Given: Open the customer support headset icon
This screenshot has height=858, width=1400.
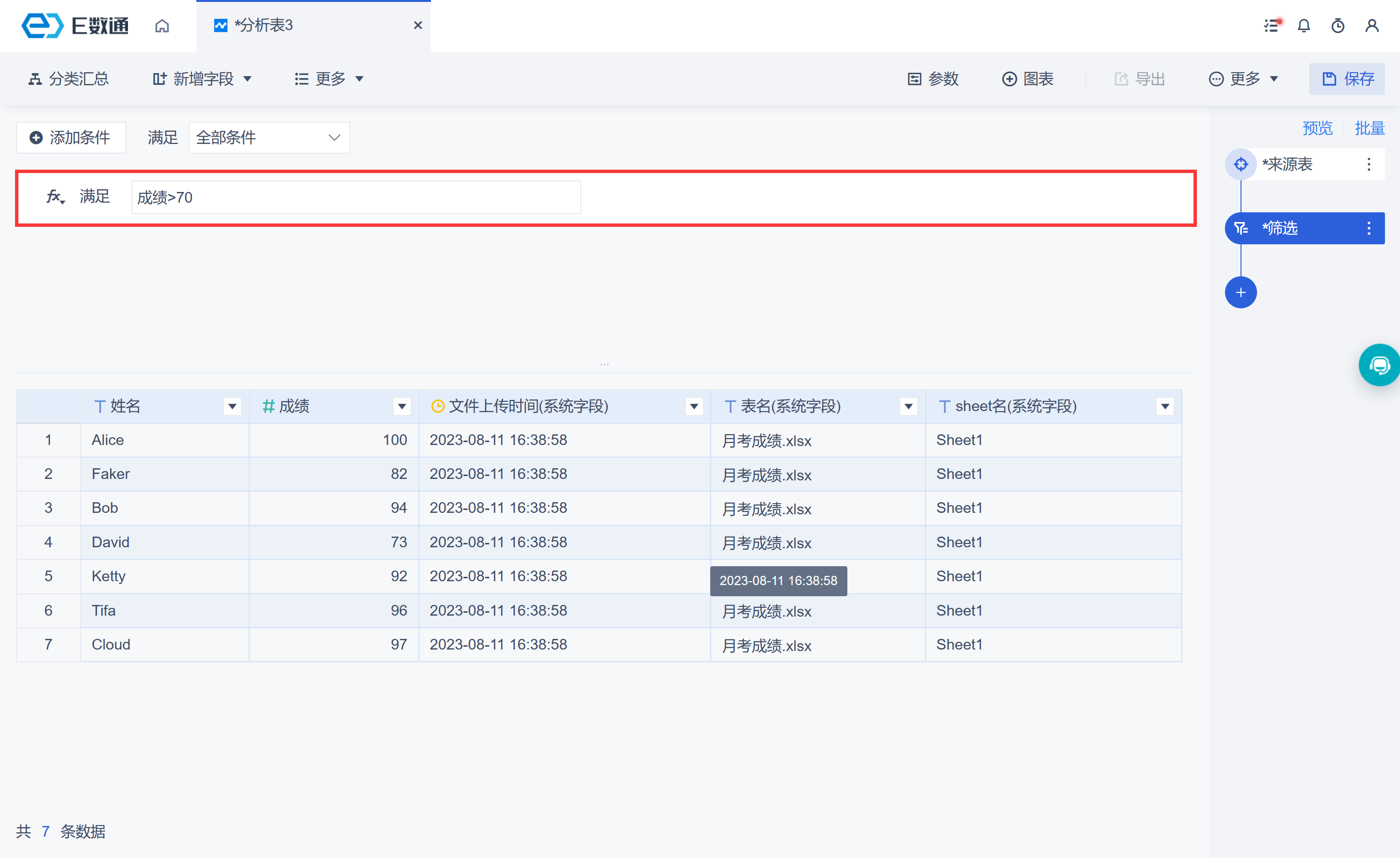Looking at the screenshot, I should click(1379, 365).
